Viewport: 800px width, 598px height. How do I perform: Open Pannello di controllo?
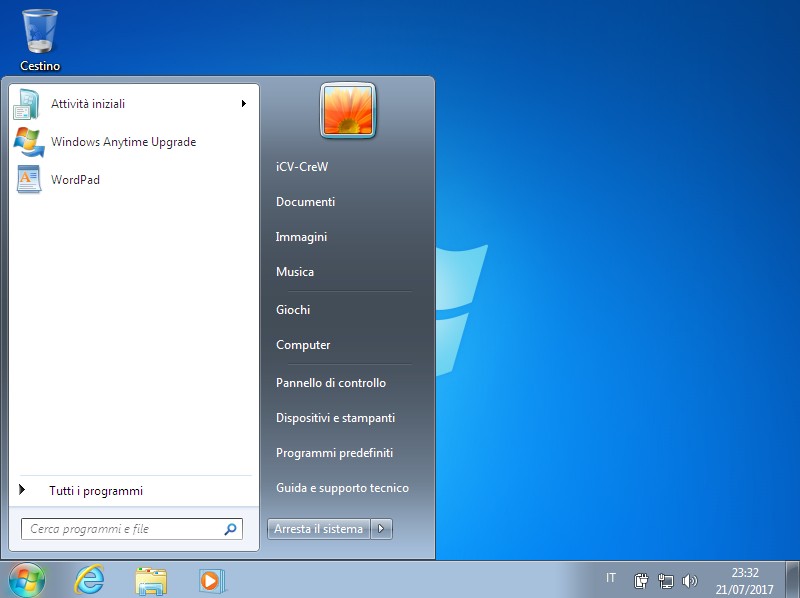point(331,383)
